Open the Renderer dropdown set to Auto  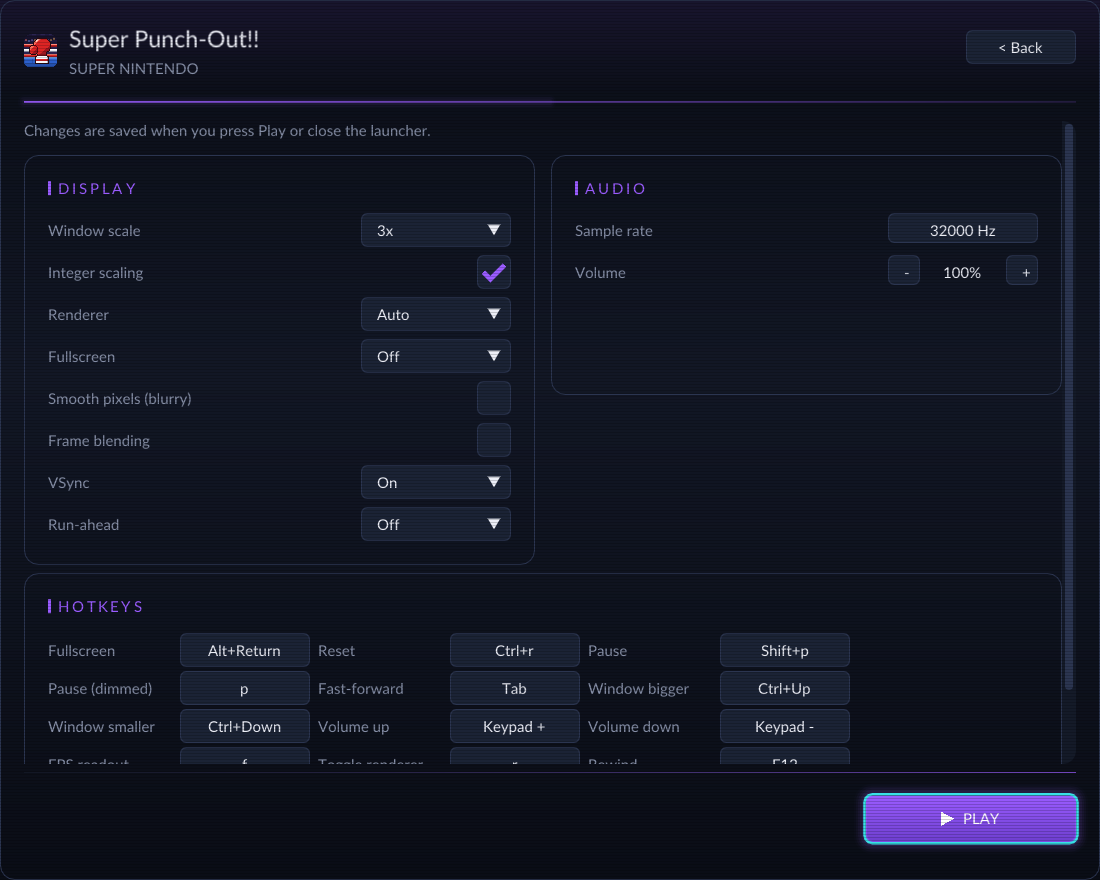[x=436, y=314]
